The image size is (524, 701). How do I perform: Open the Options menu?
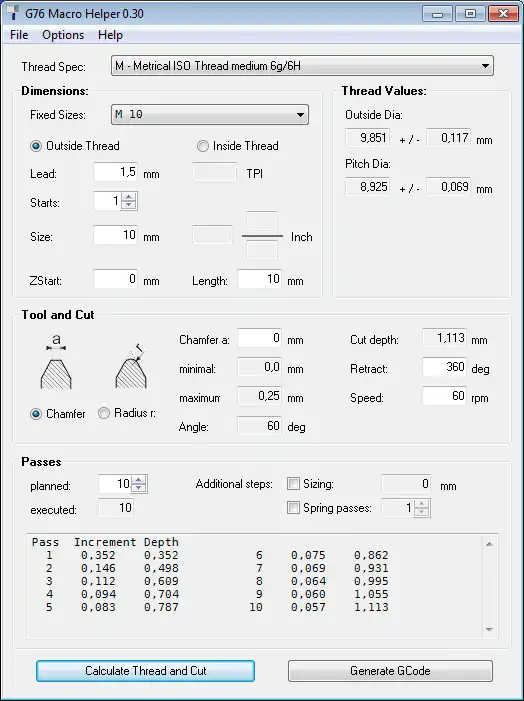(63, 35)
